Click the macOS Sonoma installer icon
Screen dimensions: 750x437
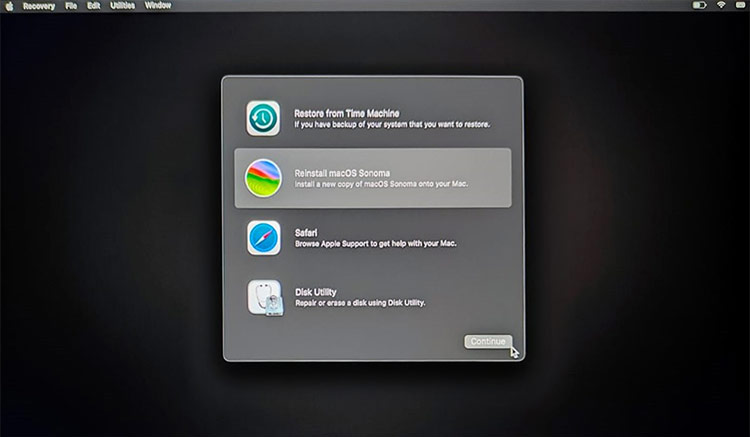[264, 178]
